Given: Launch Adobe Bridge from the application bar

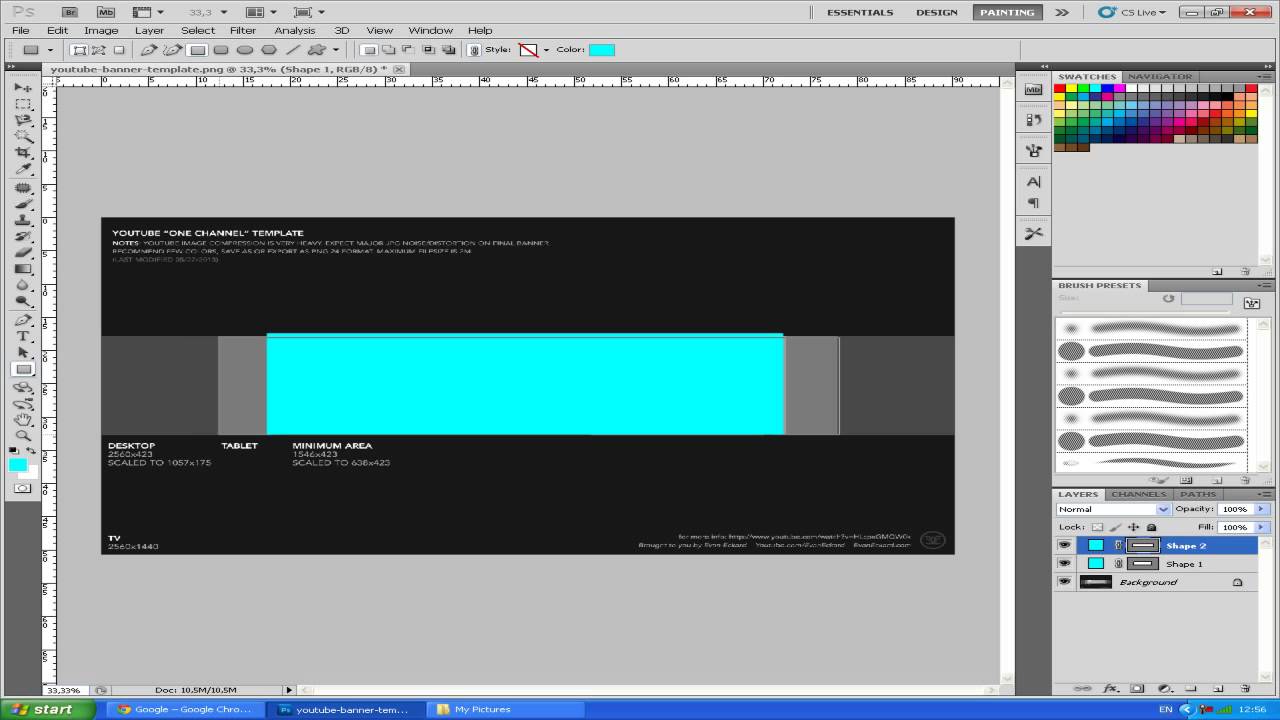Looking at the screenshot, I should pyautogui.click(x=70, y=12).
